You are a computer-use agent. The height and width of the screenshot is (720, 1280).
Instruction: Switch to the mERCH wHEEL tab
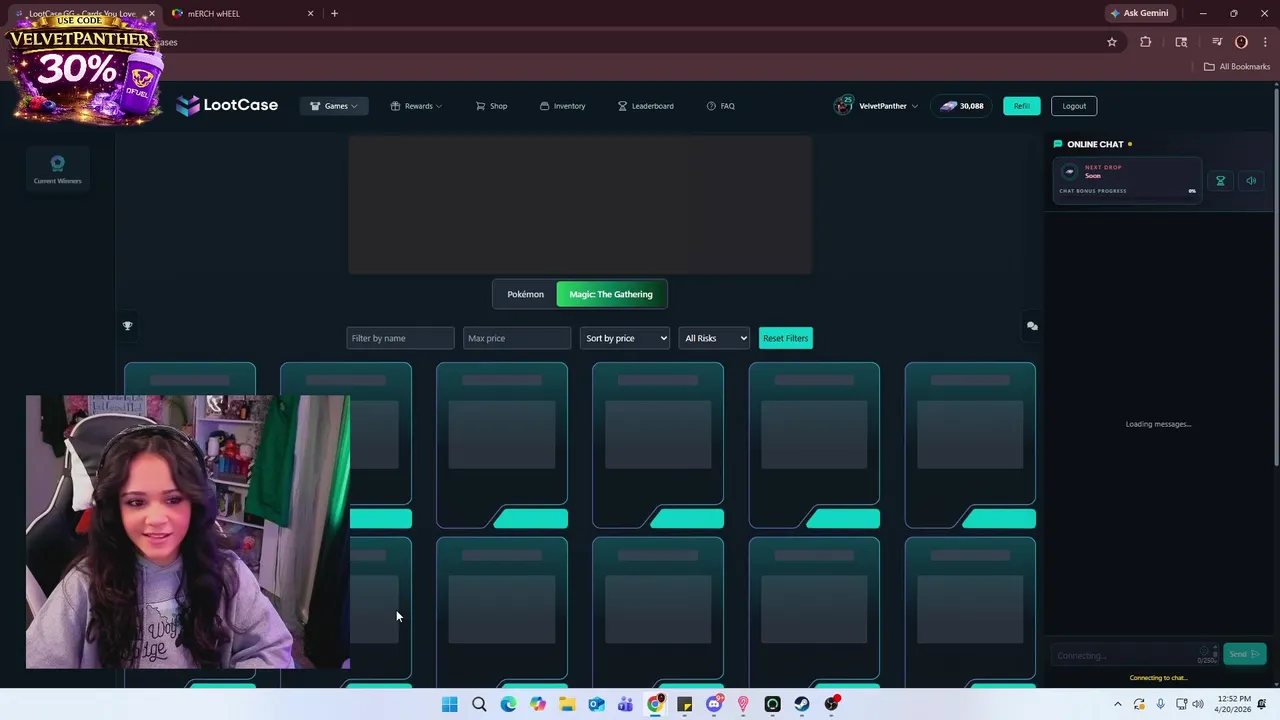(x=240, y=13)
